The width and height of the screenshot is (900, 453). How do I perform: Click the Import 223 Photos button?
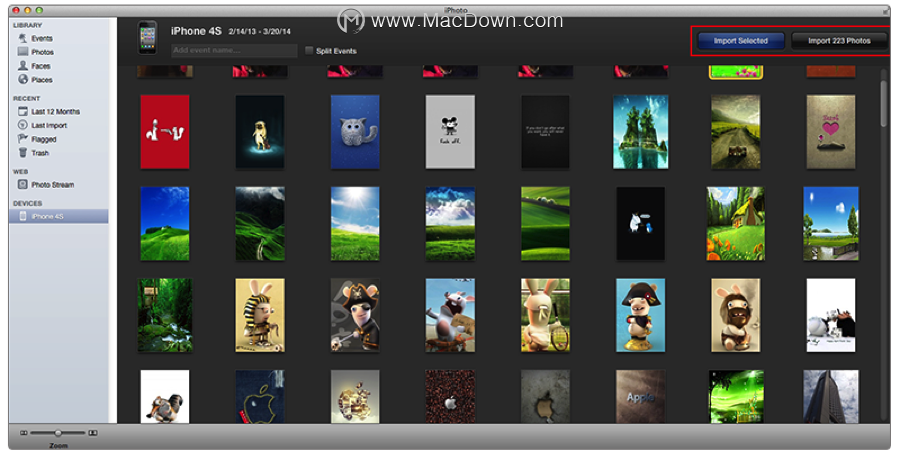pyautogui.click(x=839, y=41)
